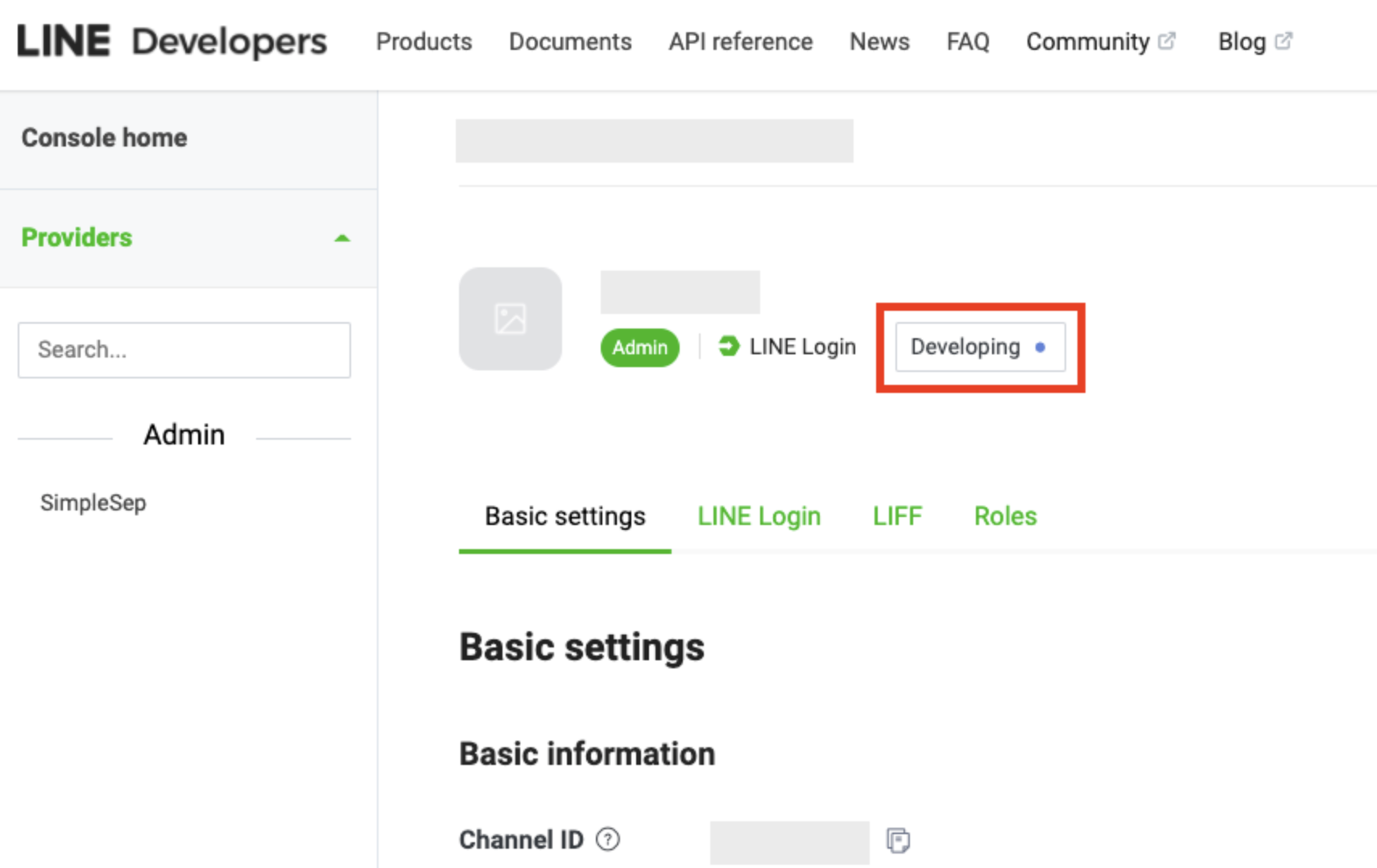Viewport: 1377px width, 868px height.
Task: Click the Channel ID label
Action: tap(521, 840)
